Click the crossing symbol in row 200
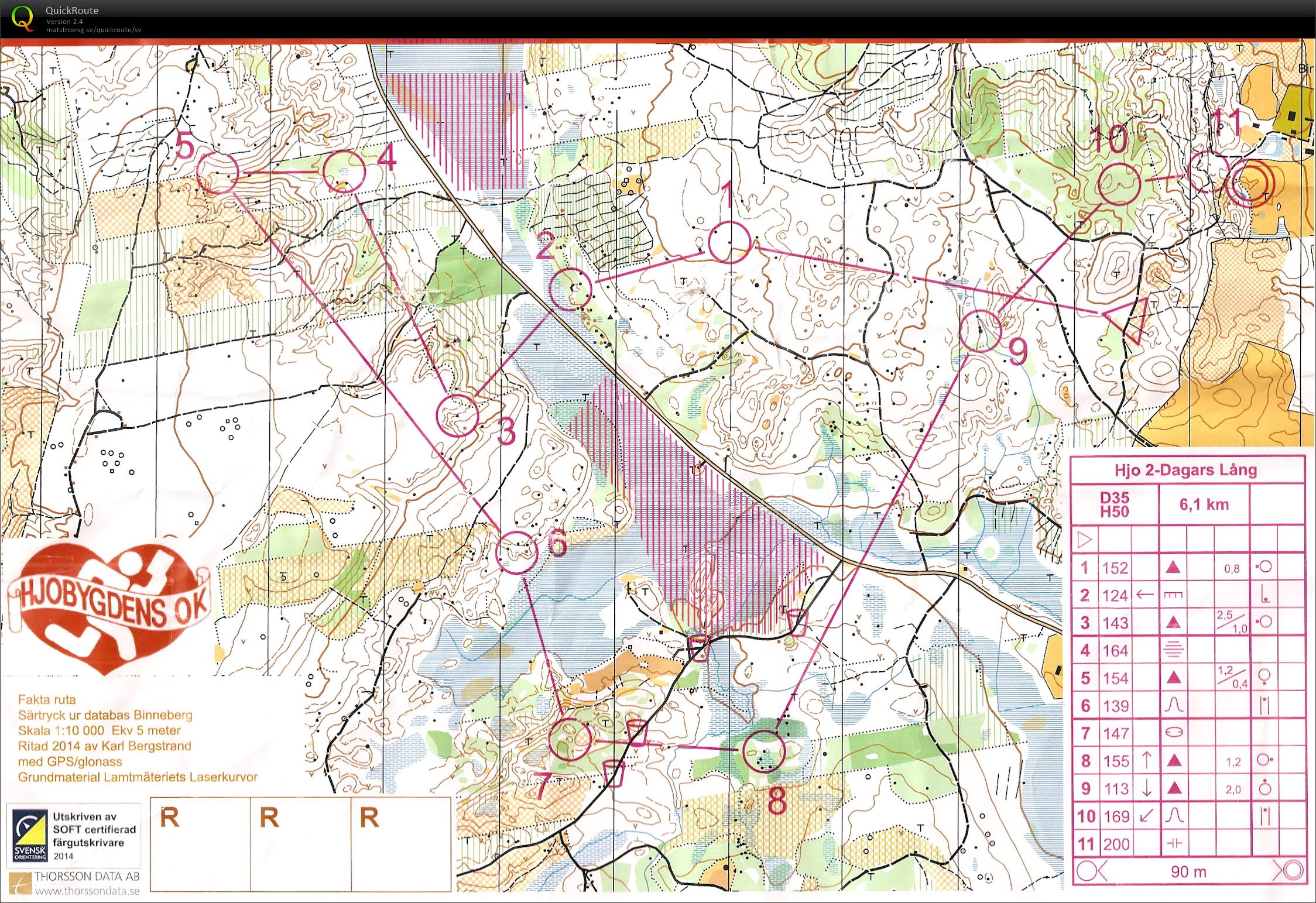This screenshot has width=1316, height=903. pyautogui.click(x=1174, y=843)
